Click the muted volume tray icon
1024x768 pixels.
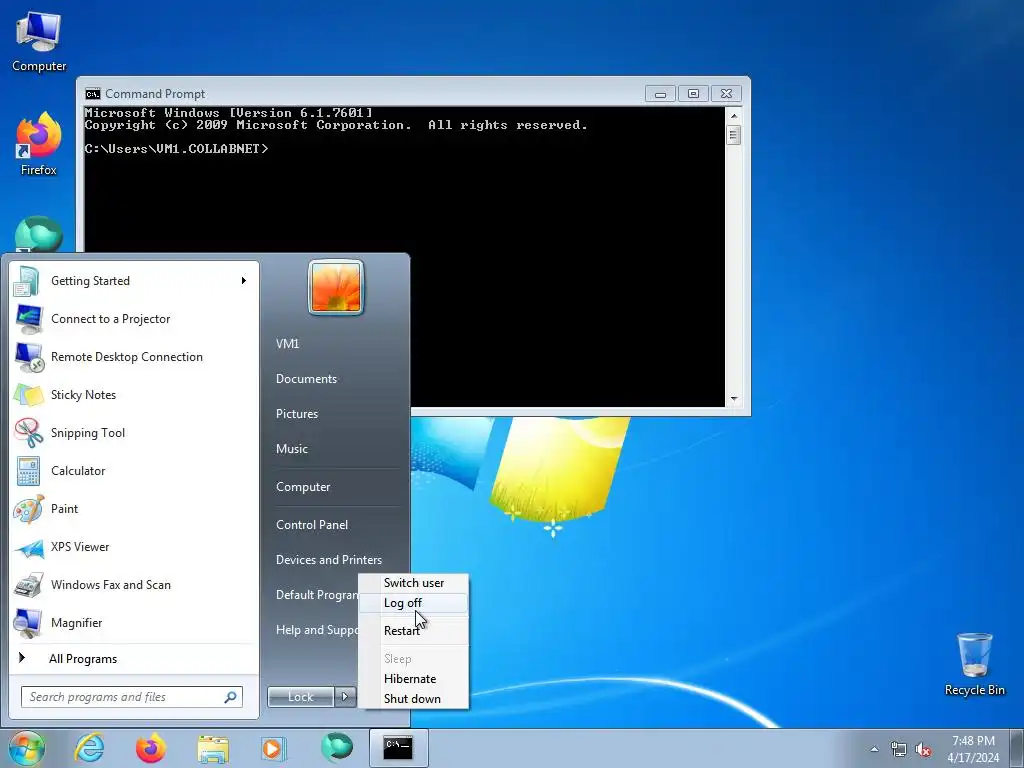(x=923, y=750)
